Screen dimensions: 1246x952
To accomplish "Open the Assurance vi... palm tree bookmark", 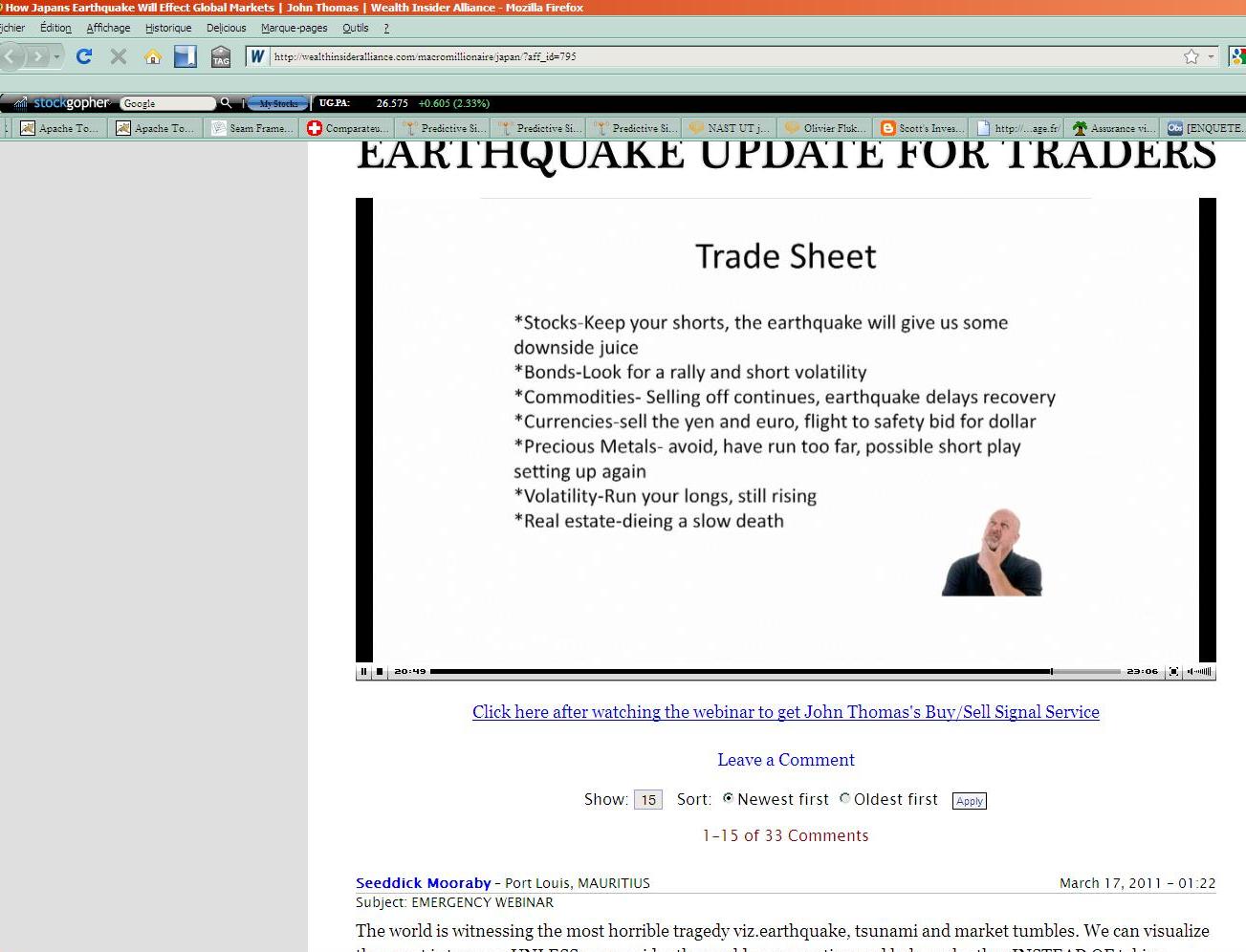I will coord(1113,128).
